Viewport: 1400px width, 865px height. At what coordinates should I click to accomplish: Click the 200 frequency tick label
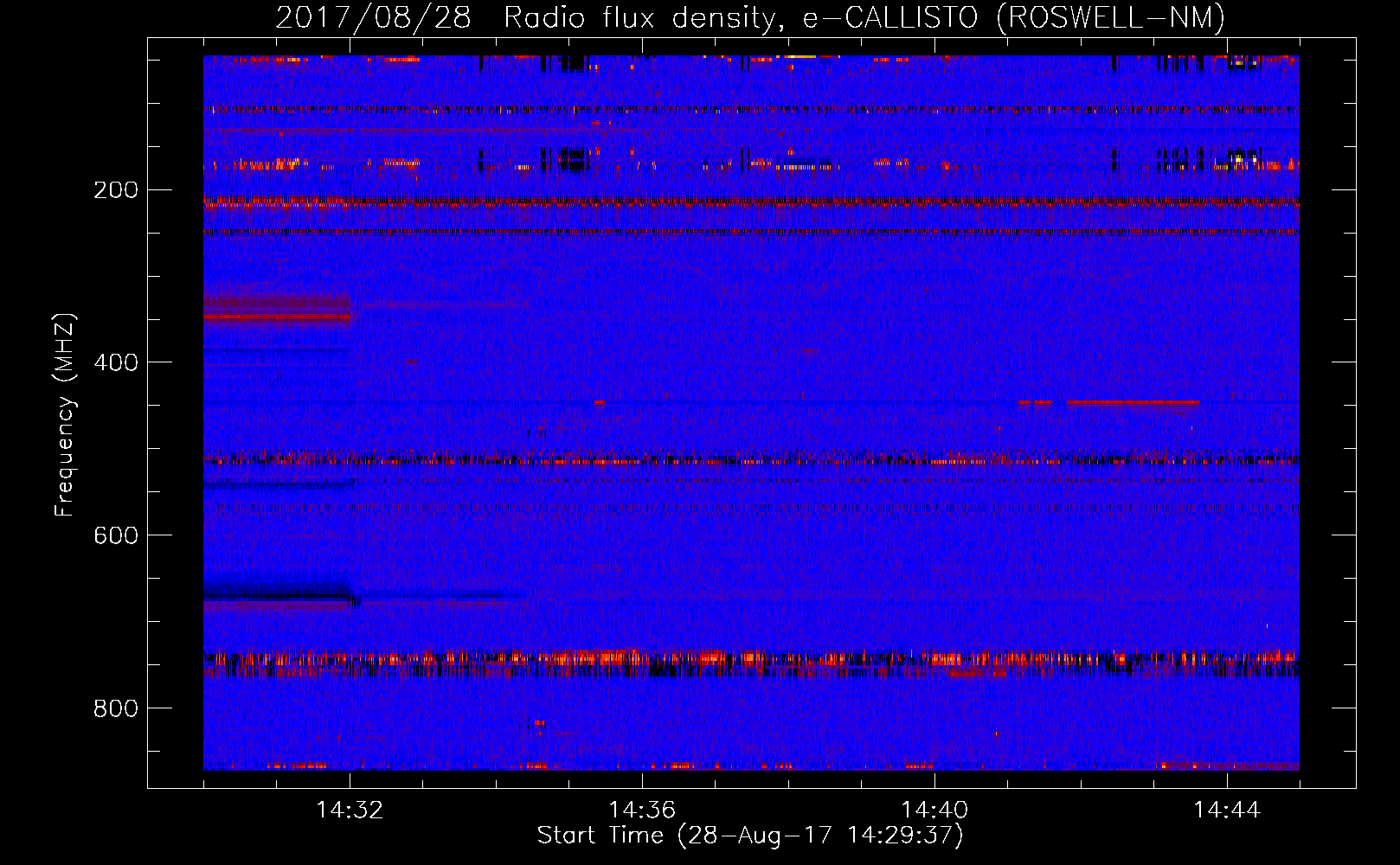click(x=116, y=189)
